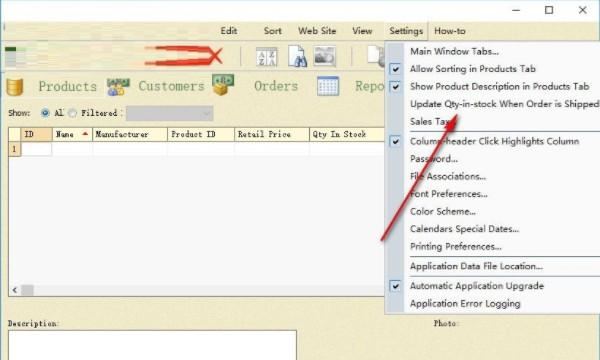The width and height of the screenshot is (600, 360).
Task: Close the Settings menu via its title
Action: point(406,31)
